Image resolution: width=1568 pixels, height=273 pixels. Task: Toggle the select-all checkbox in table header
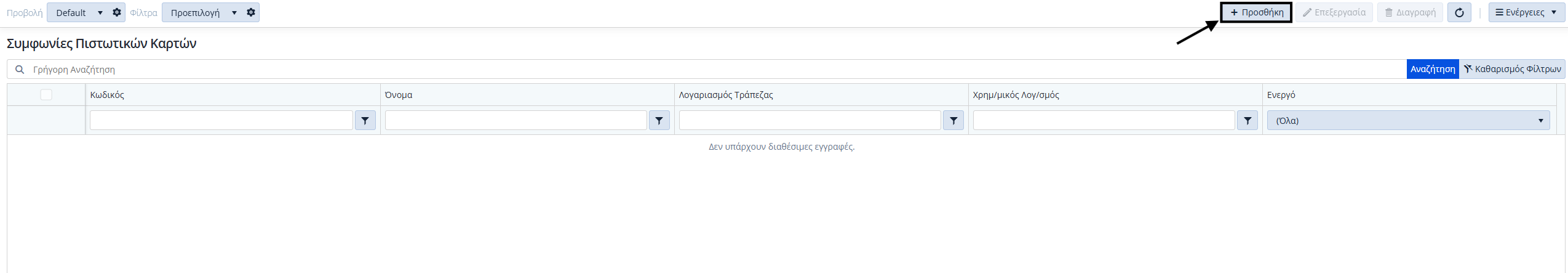[46, 95]
